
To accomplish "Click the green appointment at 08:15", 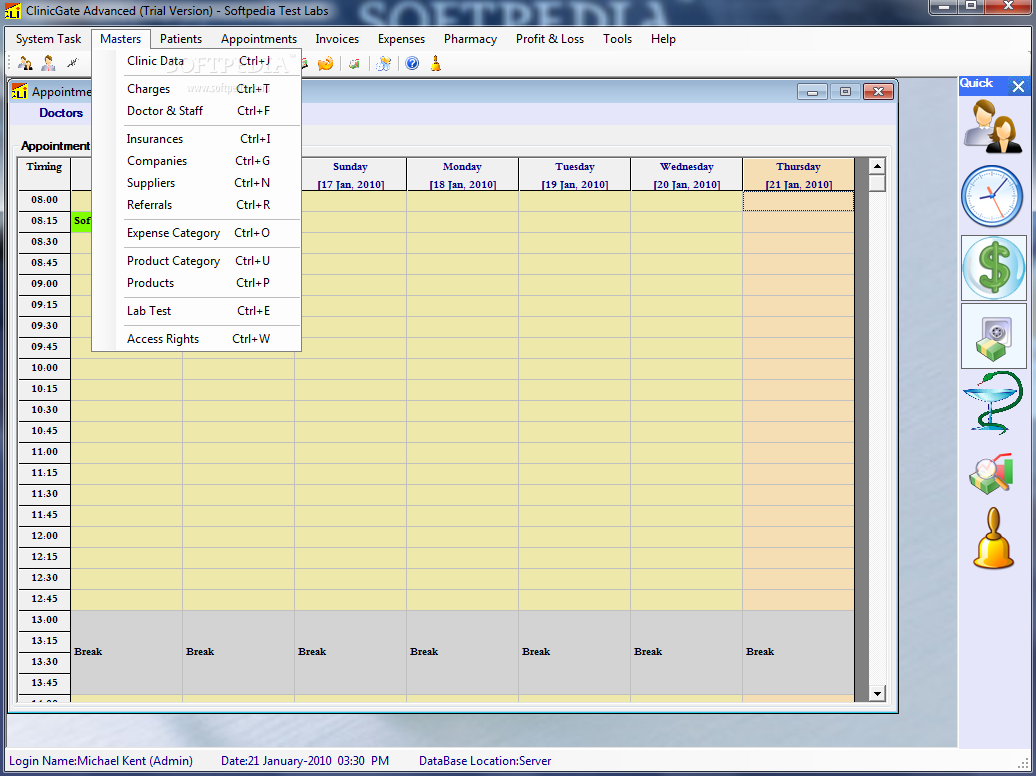I will (81, 221).
